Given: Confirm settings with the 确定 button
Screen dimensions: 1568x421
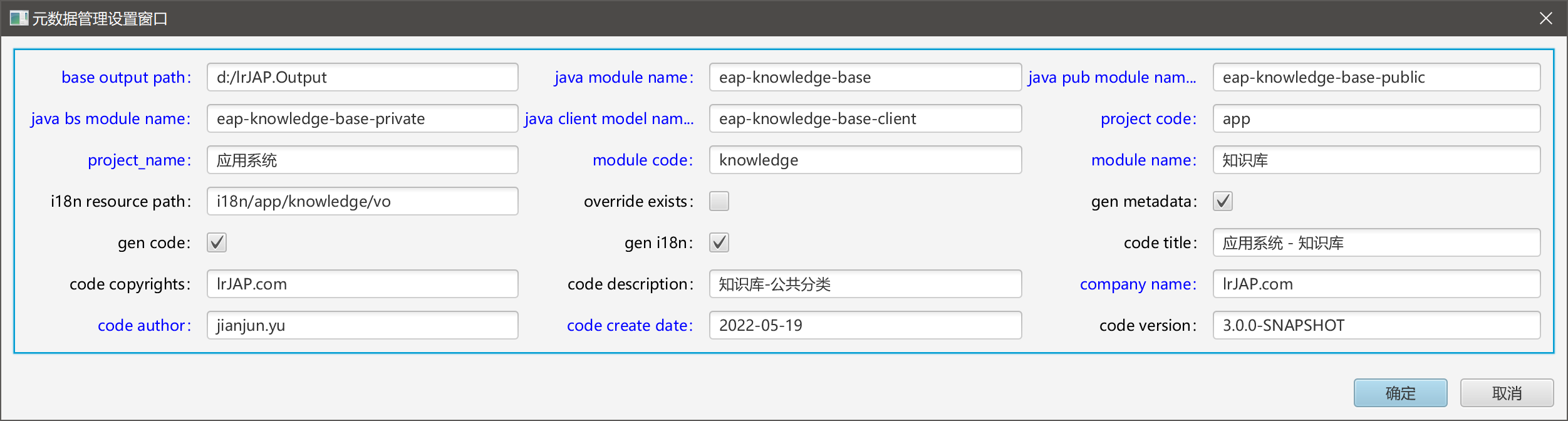Looking at the screenshot, I should (x=1401, y=393).
